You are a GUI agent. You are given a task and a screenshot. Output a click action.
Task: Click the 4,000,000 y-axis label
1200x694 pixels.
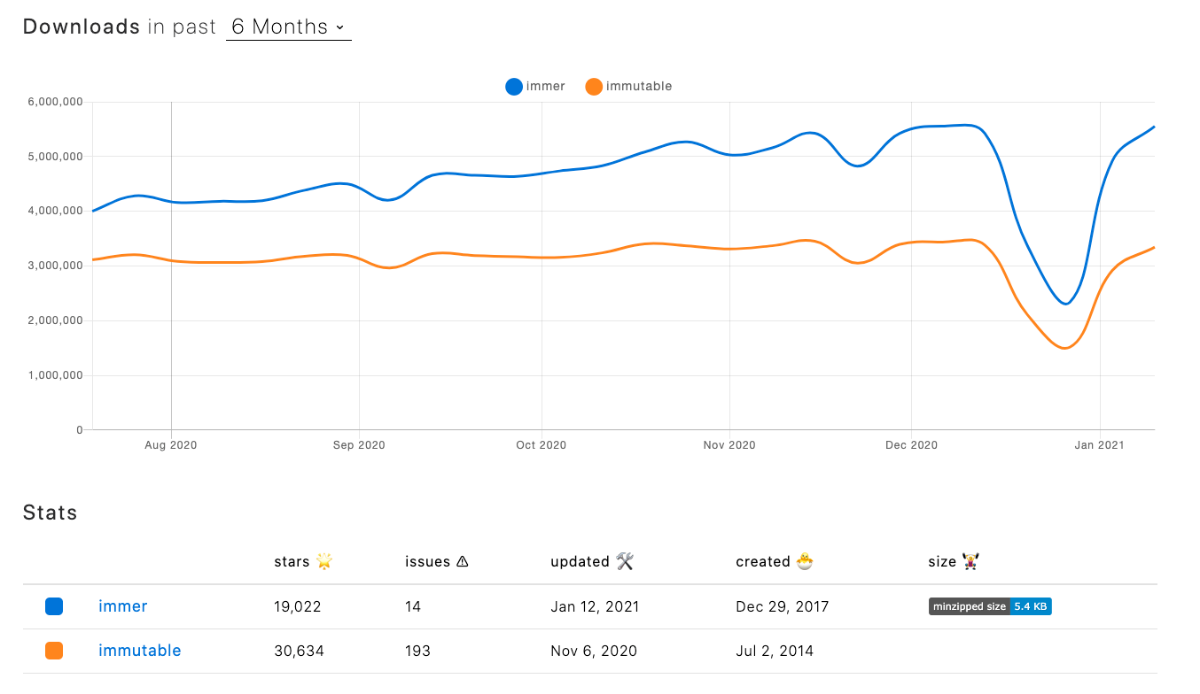click(56, 211)
